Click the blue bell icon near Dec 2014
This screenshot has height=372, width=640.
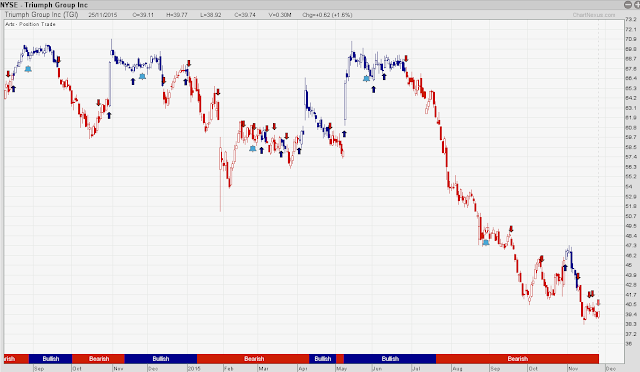(x=142, y=76)
